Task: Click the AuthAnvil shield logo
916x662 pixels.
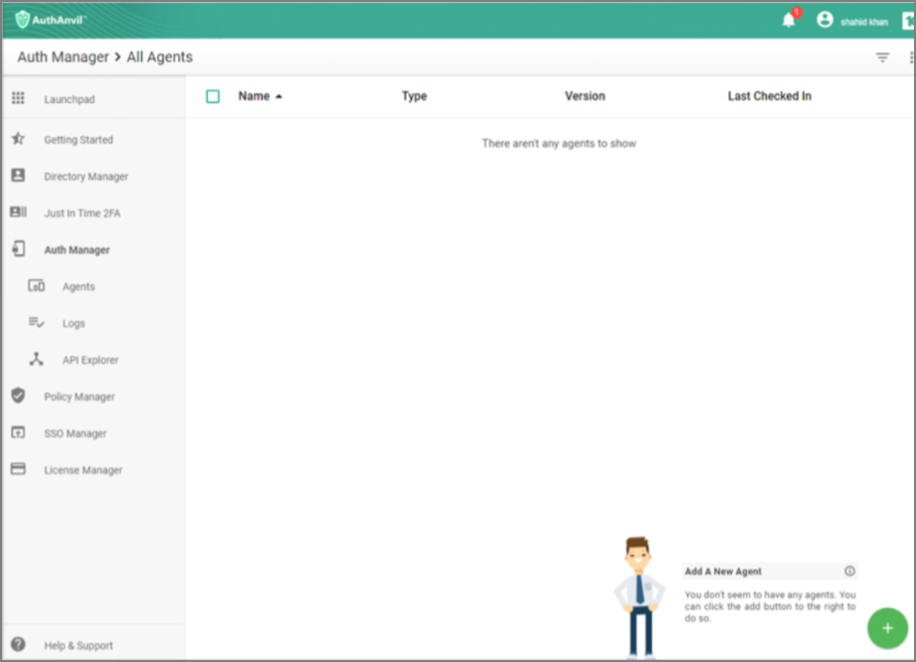Action: click(22, 19)
